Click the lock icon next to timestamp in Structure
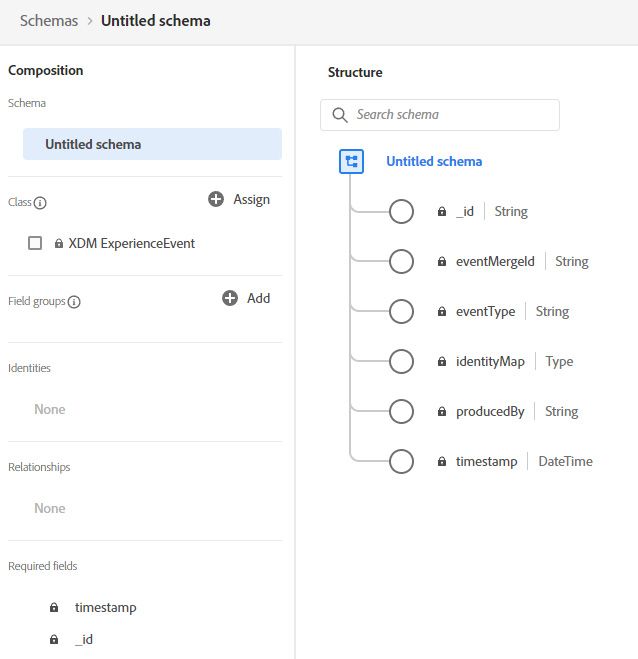 click(442, 461)
